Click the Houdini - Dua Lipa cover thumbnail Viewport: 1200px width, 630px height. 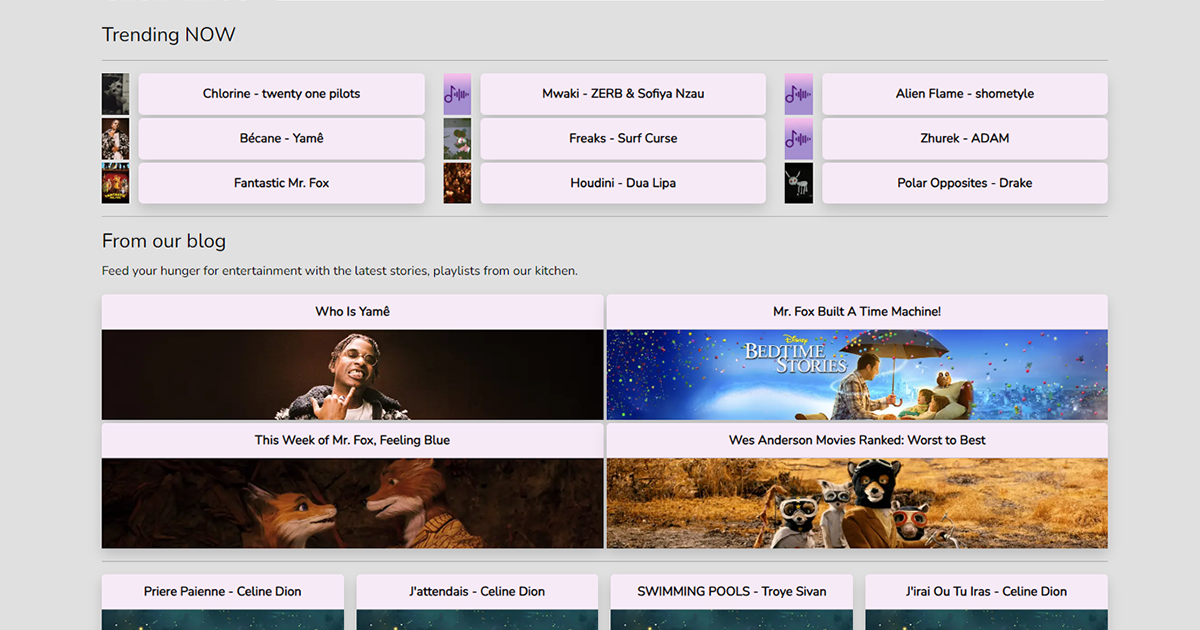pyautogui.click(x=457, y=183)
